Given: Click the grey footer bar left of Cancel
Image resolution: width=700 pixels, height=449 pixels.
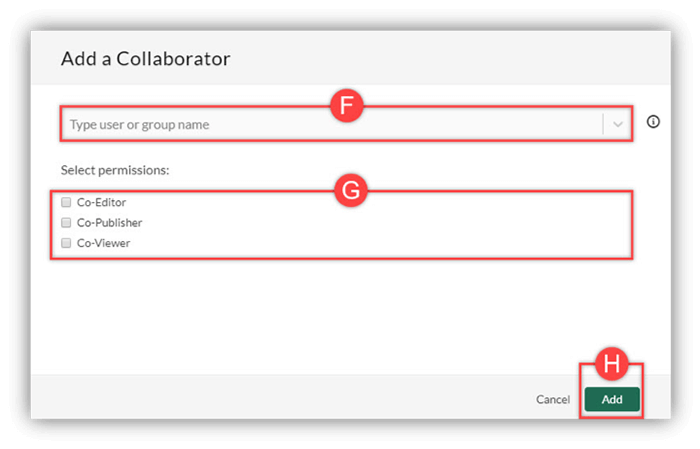Looking at the screenshot, I should [281, 397].
